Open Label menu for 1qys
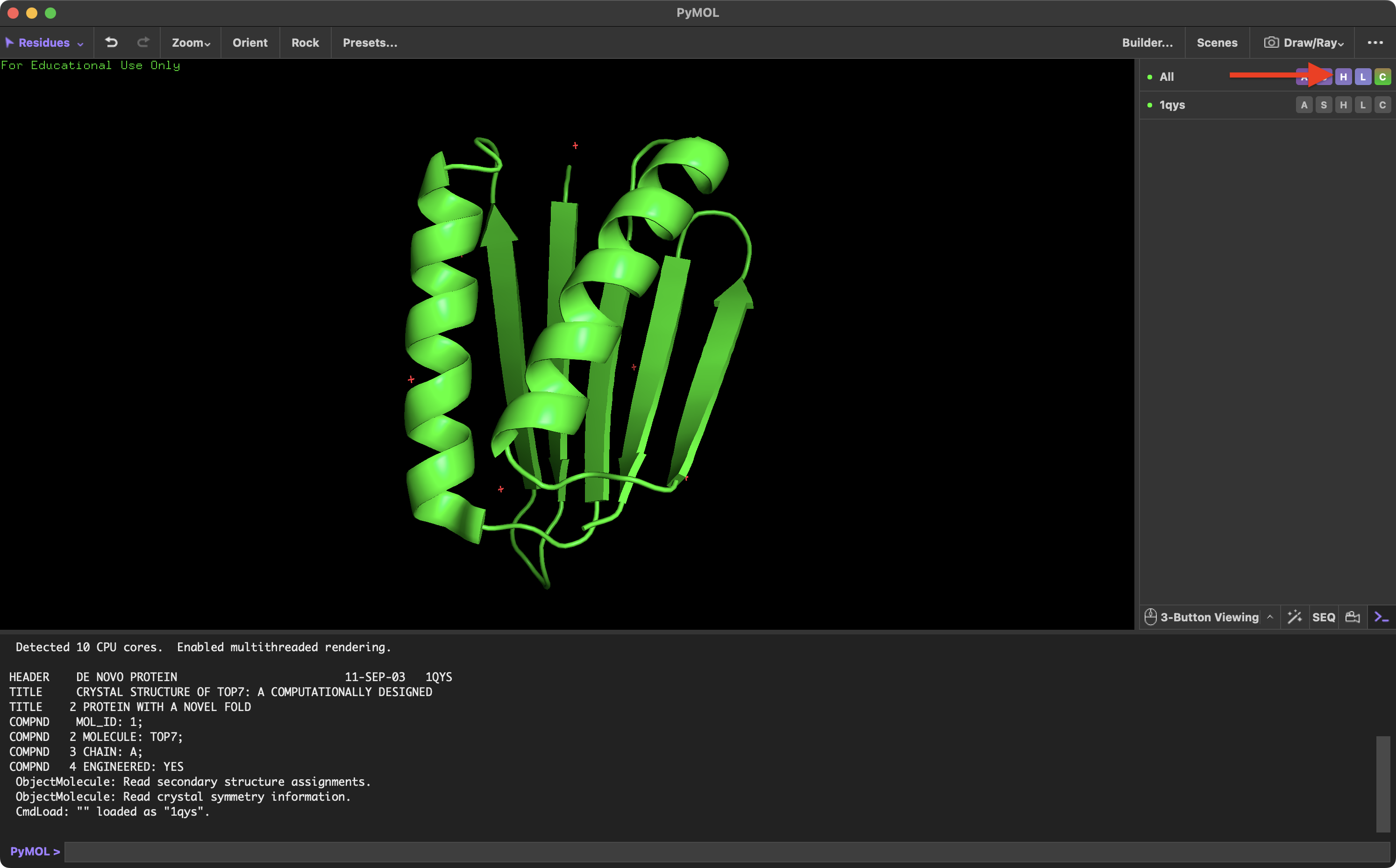This screenshot has height=868, width=1396. coord(1363,105)
